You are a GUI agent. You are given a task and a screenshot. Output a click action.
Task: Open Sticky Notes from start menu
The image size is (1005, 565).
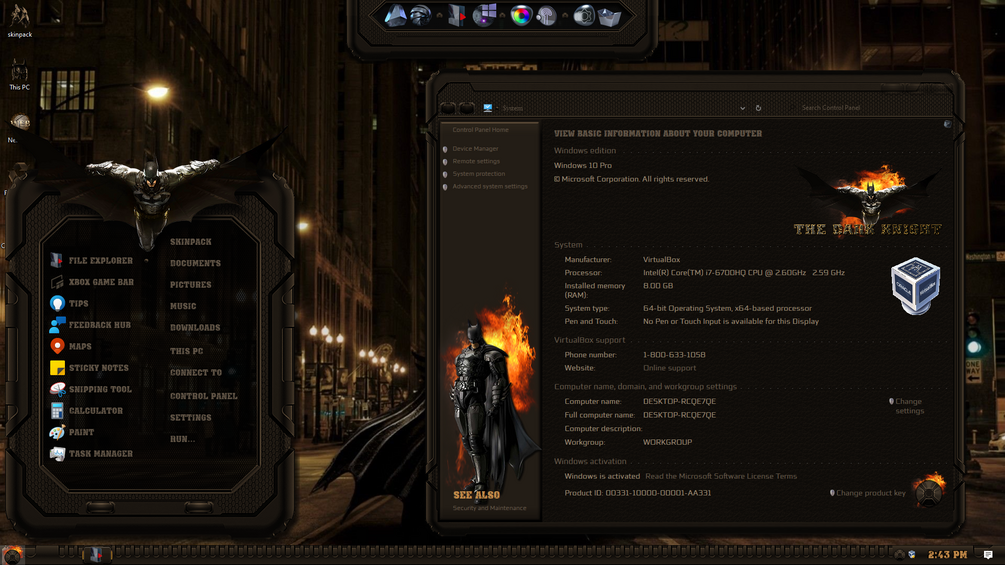[89, 368]
